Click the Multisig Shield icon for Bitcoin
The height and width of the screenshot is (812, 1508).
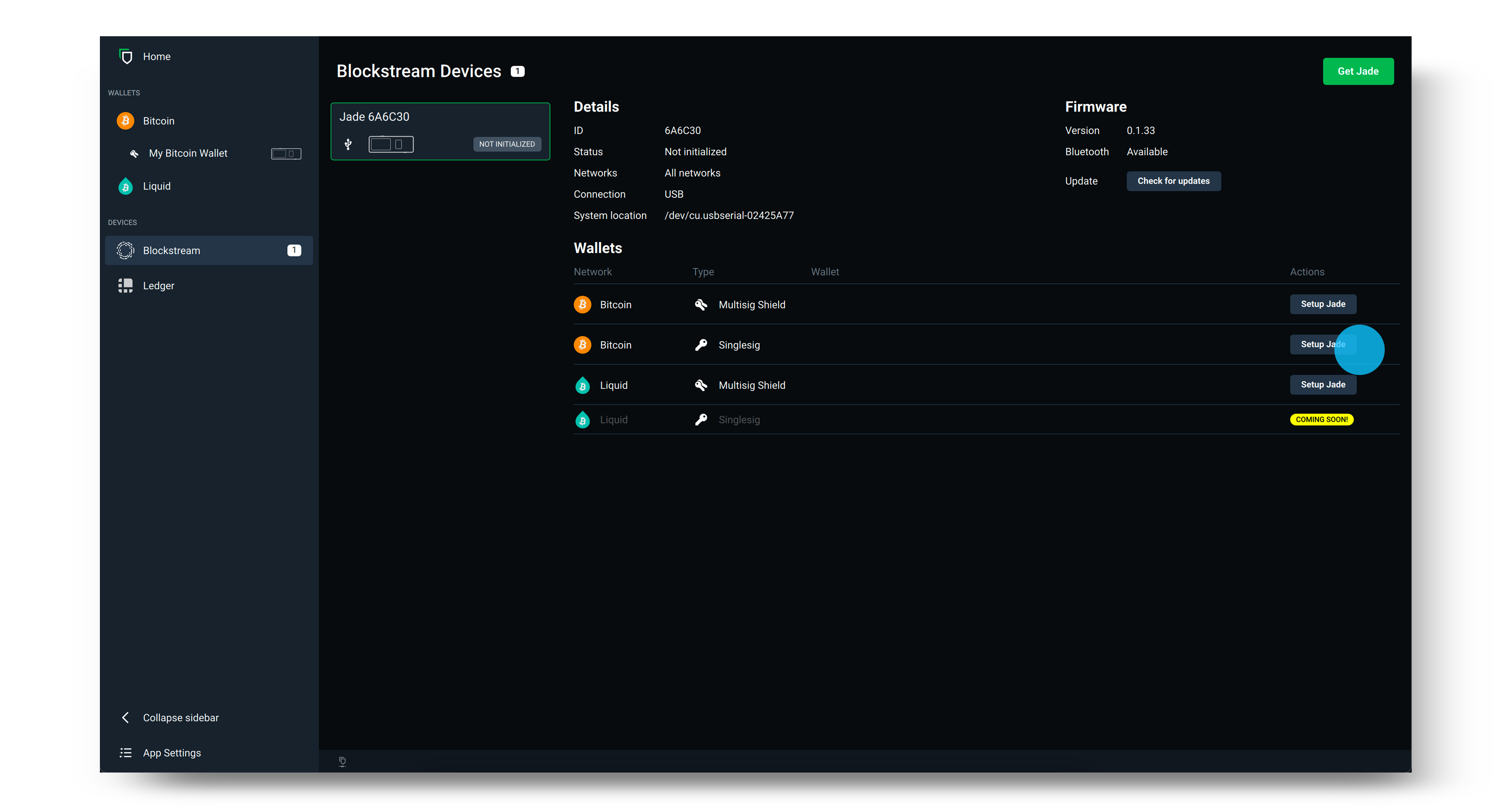point(700,305)
